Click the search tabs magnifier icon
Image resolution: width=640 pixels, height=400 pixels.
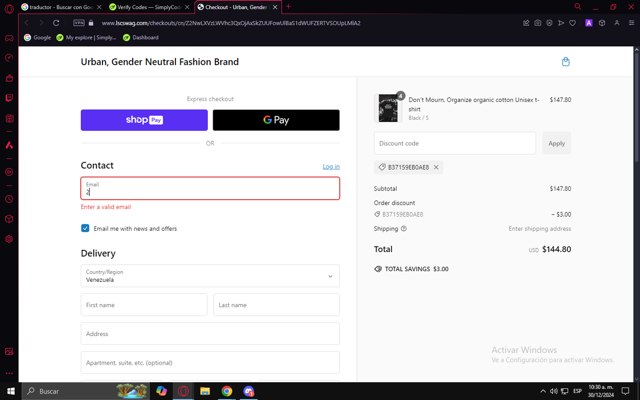578,7
